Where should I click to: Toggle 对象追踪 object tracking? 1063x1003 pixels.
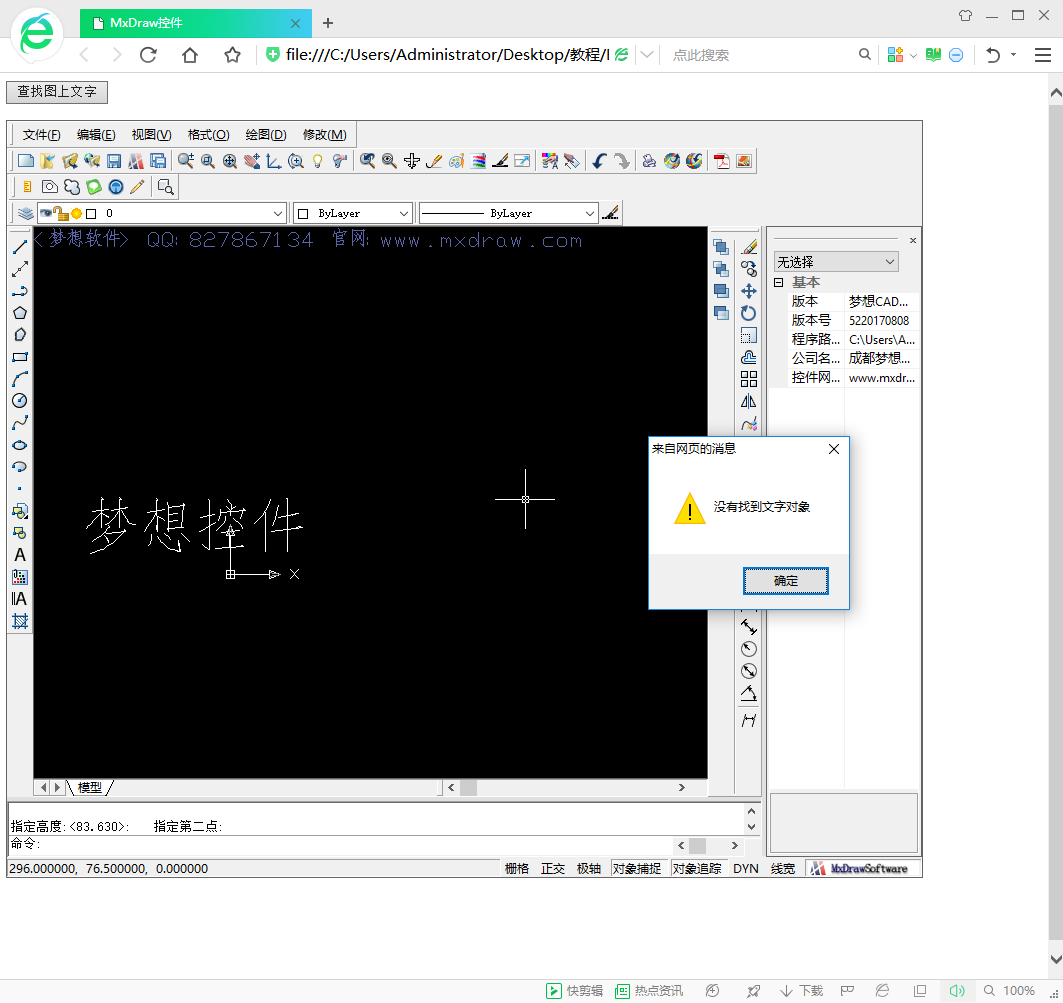(x=697, y=868)
